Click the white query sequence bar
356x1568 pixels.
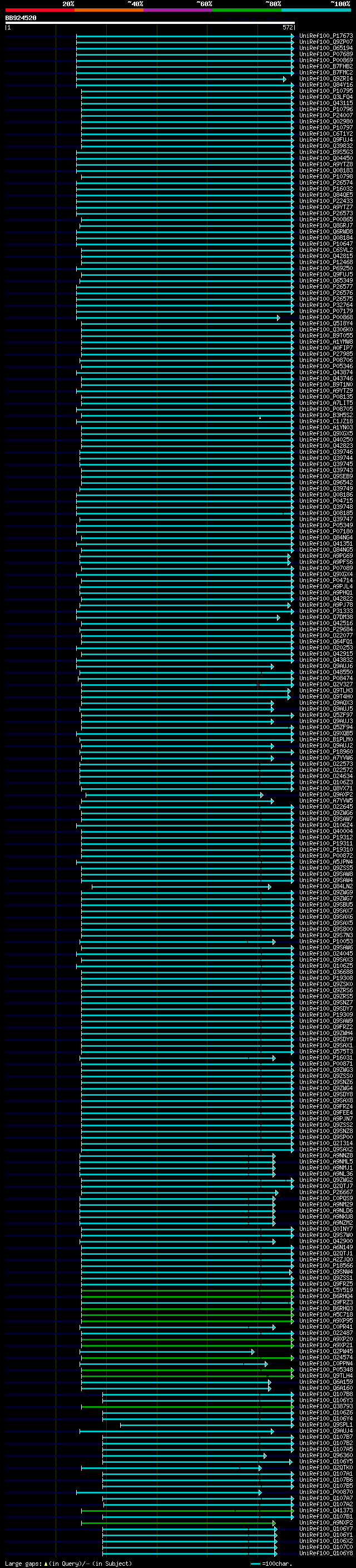[150, 22]
